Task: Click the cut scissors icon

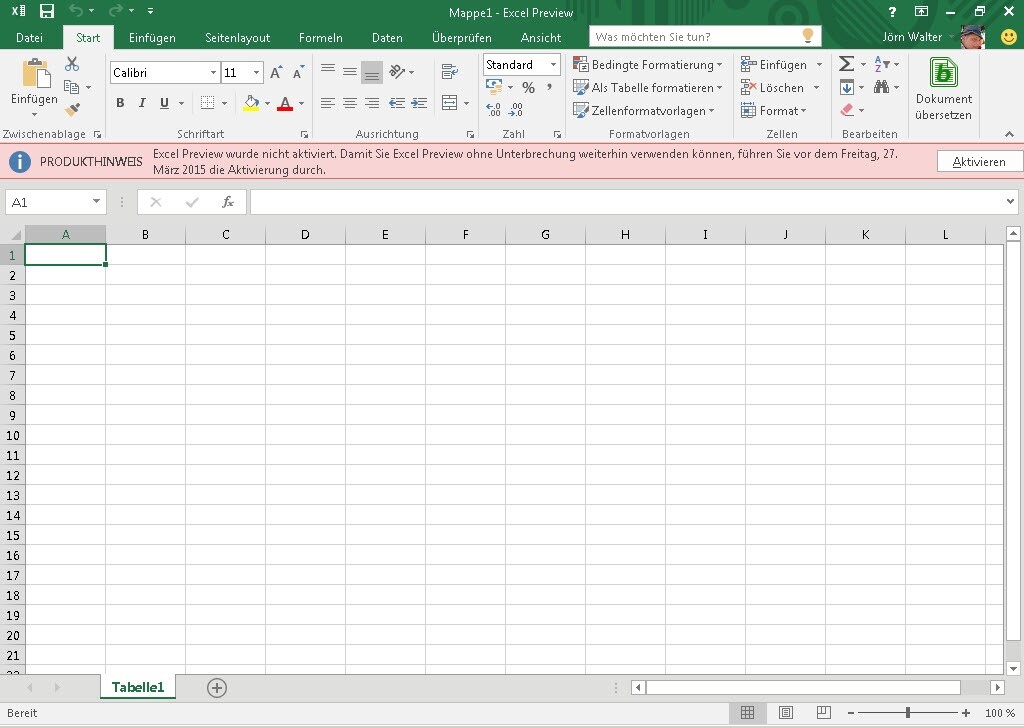Action: tap(72, 64)
